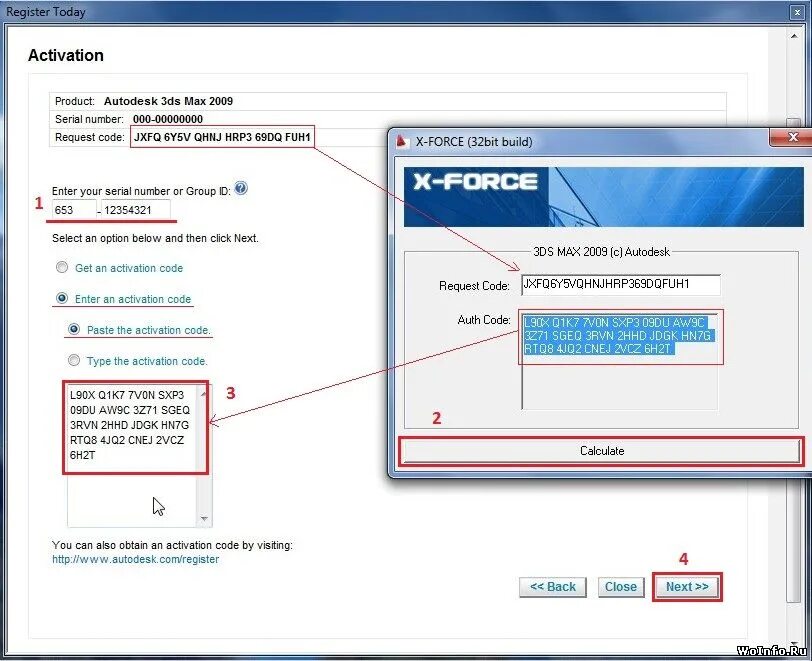The image size is (812, 661).
Task: Click the Calculate button in X-FORCE
Action: [x=602, y=451]
